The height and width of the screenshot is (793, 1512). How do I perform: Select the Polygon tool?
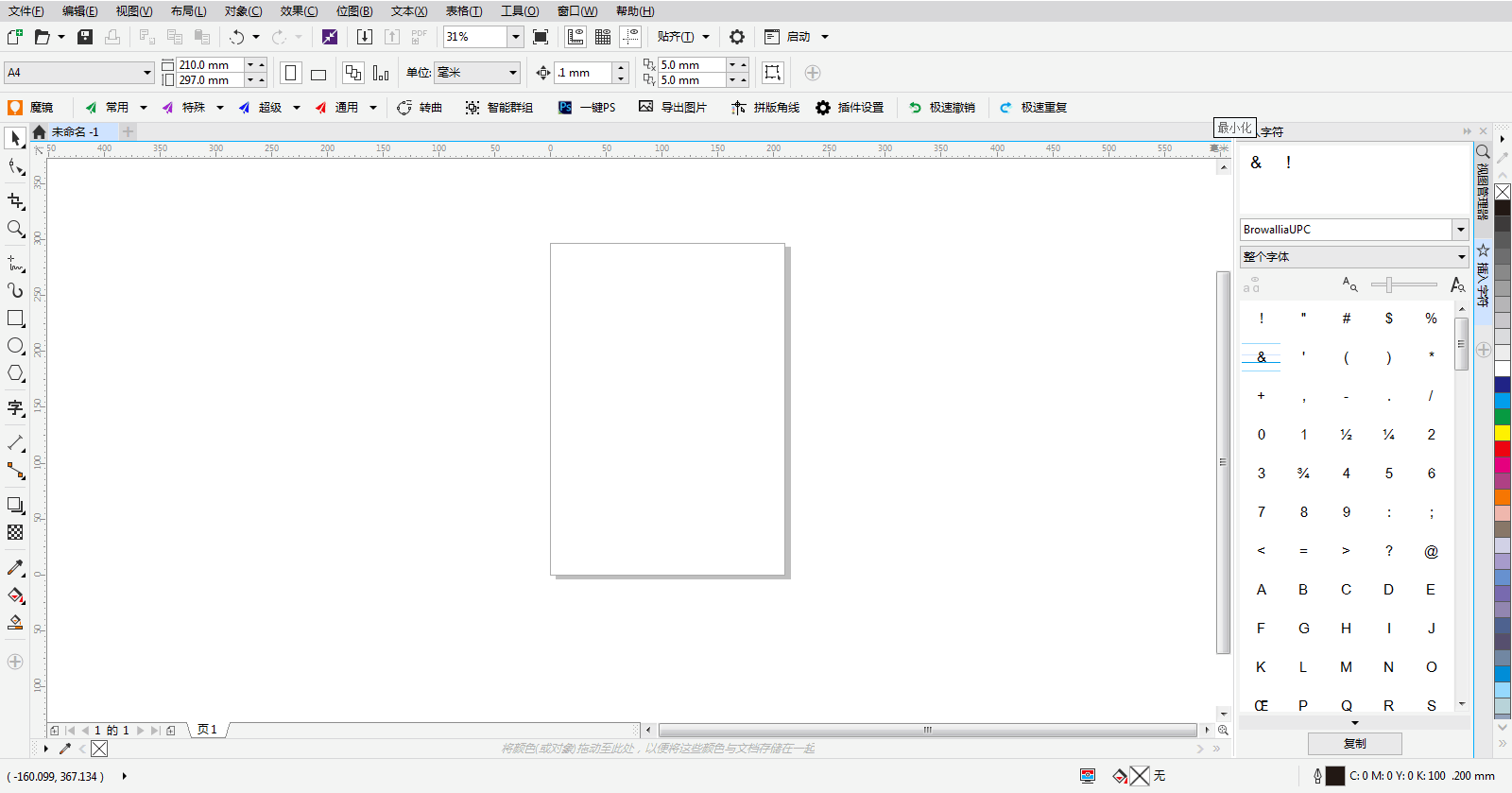coord(15,373)
